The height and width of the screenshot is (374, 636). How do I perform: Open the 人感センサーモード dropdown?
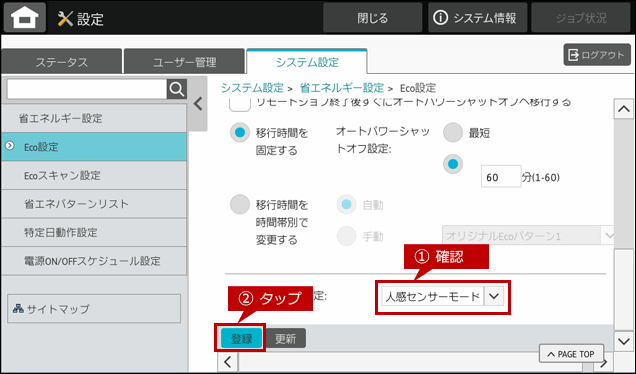pyautogui.click(x=443, y=297)
